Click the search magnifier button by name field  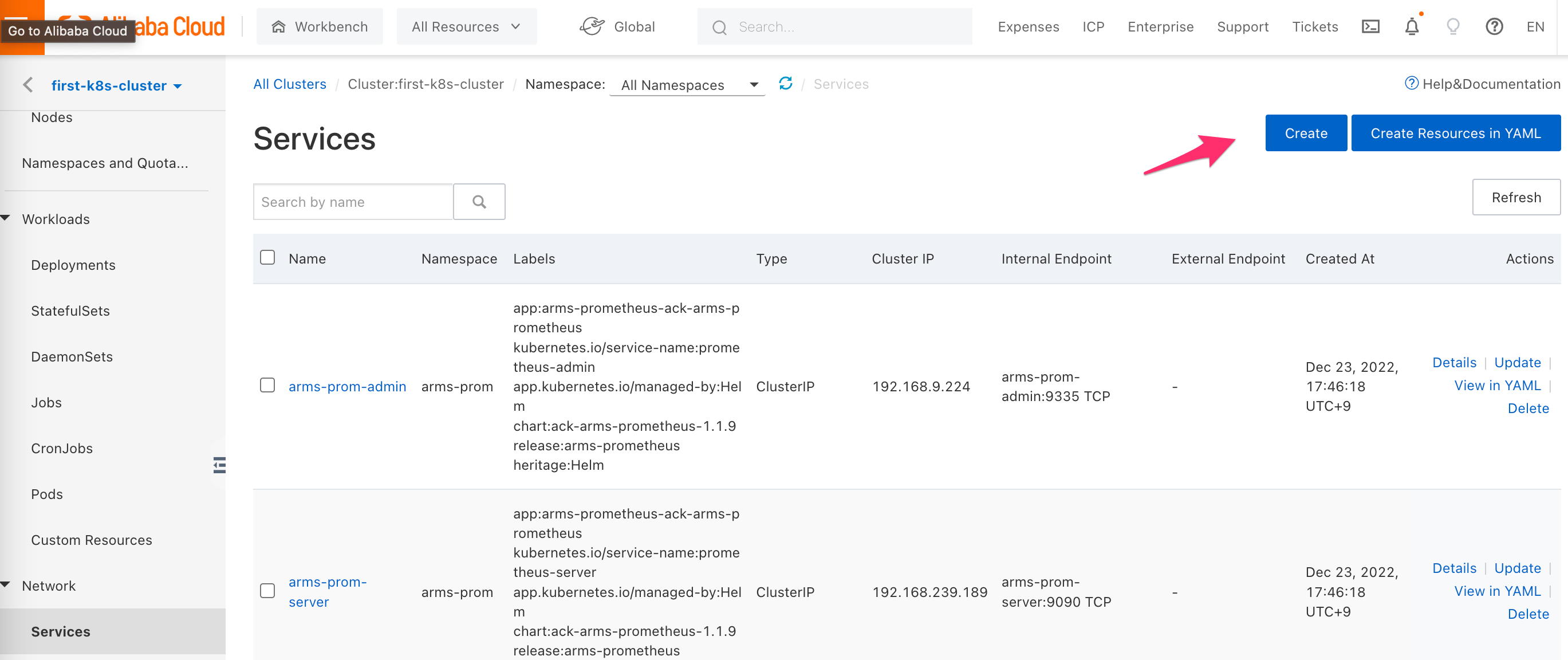pyautogui.click(x=479, y=202)
